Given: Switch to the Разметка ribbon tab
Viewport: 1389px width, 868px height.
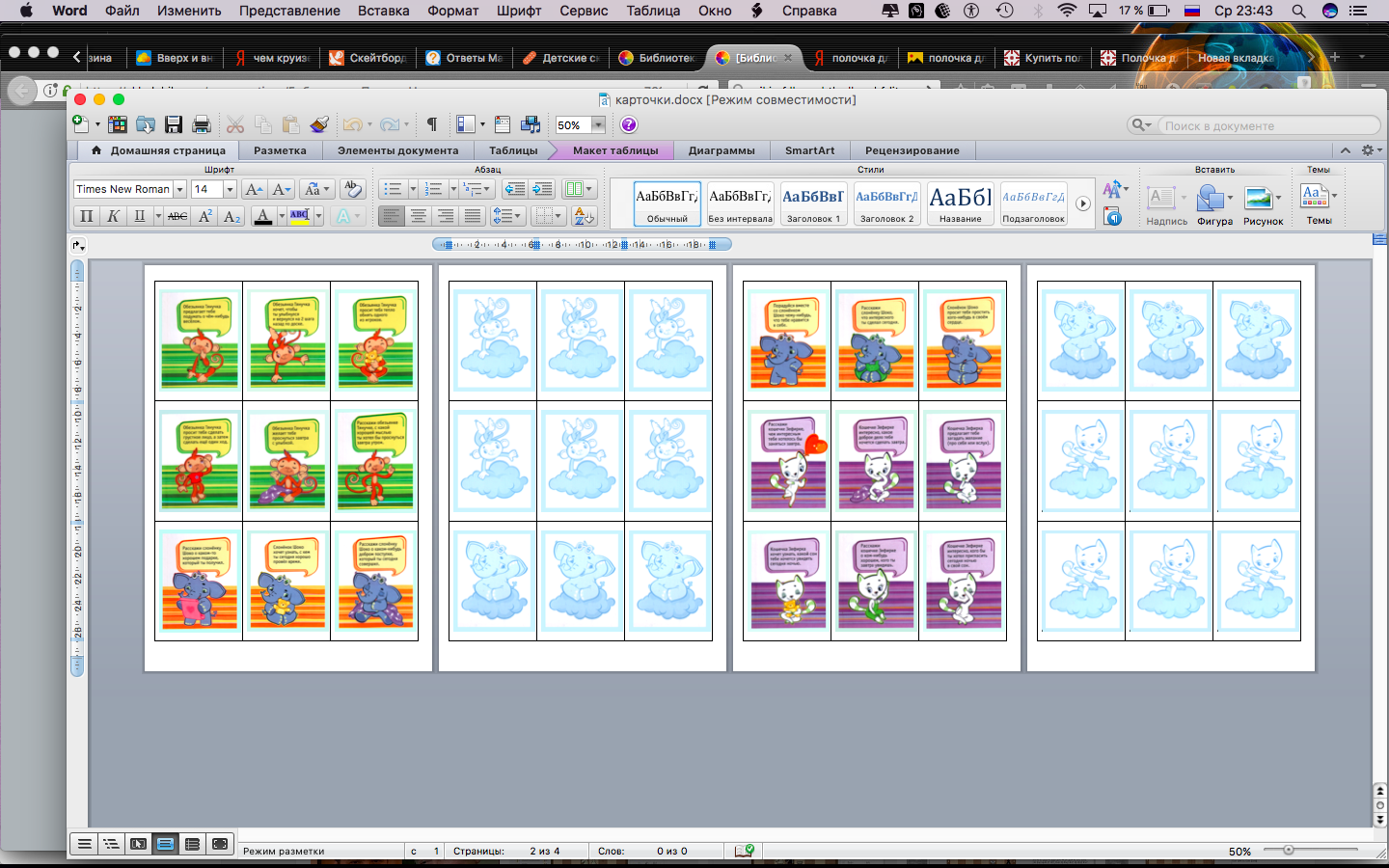Looking at the screenshot, I should 280,150.
